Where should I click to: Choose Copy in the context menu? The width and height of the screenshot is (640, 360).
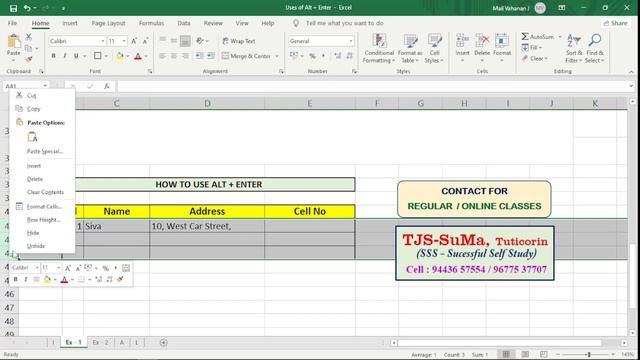tap(33, 109)
